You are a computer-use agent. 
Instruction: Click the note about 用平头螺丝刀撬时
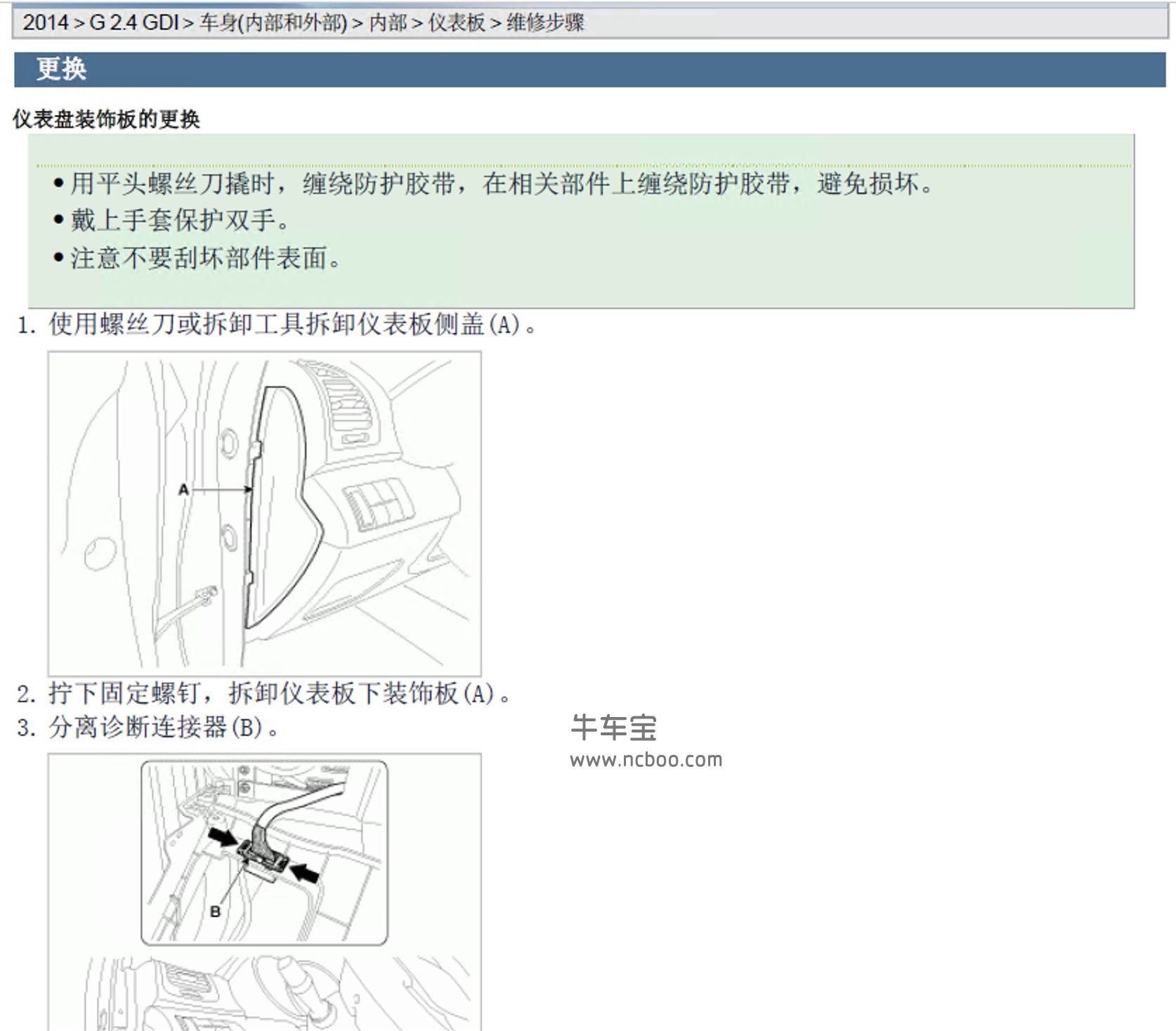click(495, 184)
